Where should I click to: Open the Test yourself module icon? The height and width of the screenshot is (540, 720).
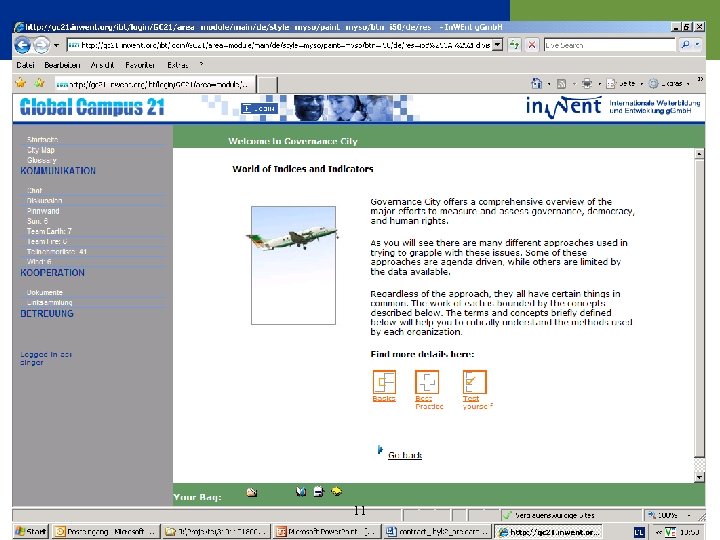pyautogui.click(x=475, y=382)
